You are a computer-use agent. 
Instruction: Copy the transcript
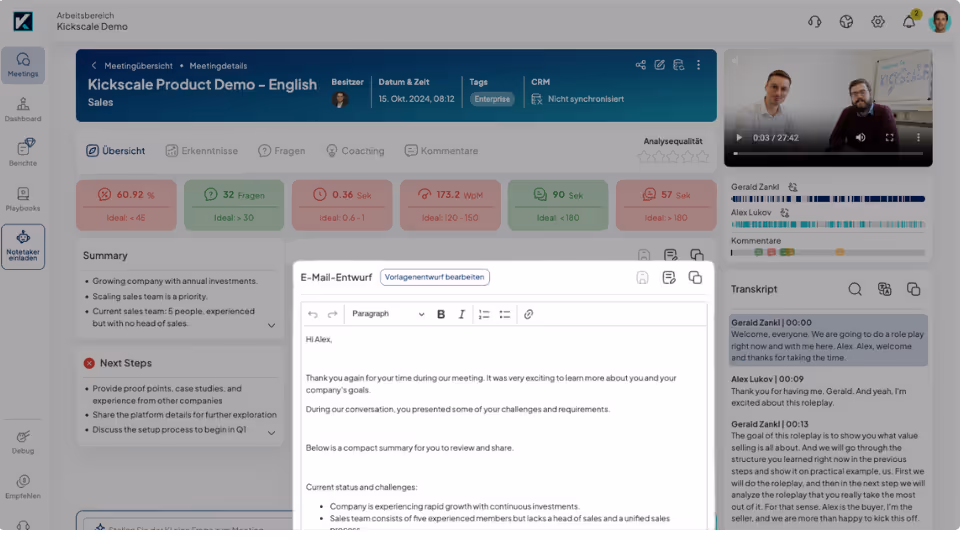click(x=913, y=289)
